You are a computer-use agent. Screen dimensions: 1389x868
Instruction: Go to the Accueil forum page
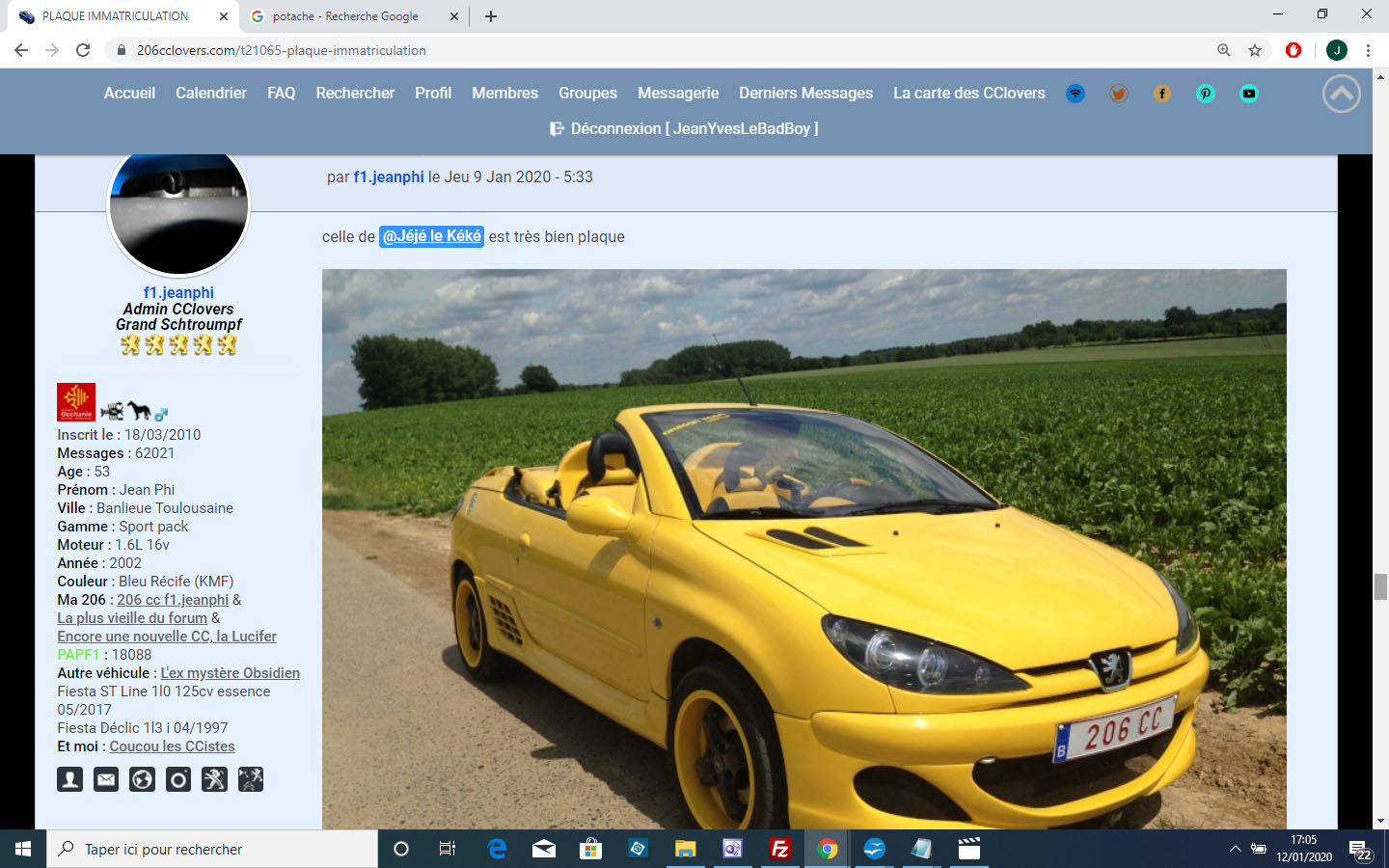click(x=129, y=93)
